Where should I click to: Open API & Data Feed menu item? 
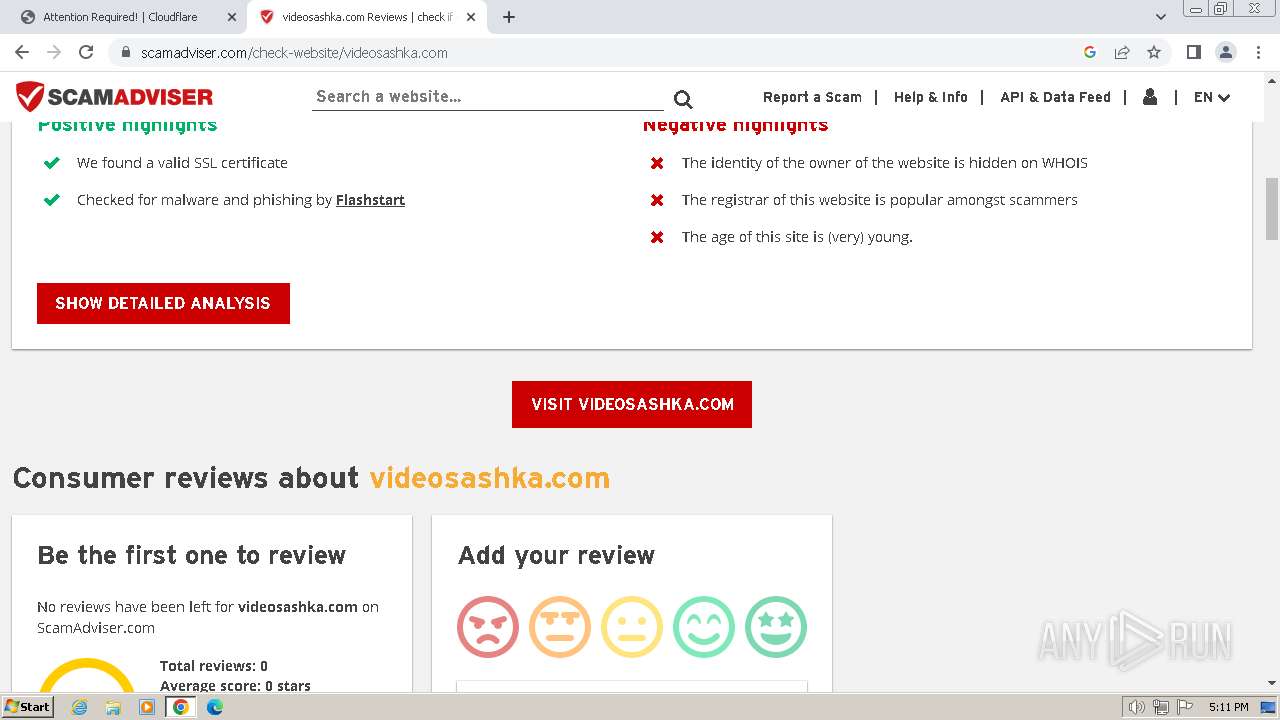[1055, 97]
